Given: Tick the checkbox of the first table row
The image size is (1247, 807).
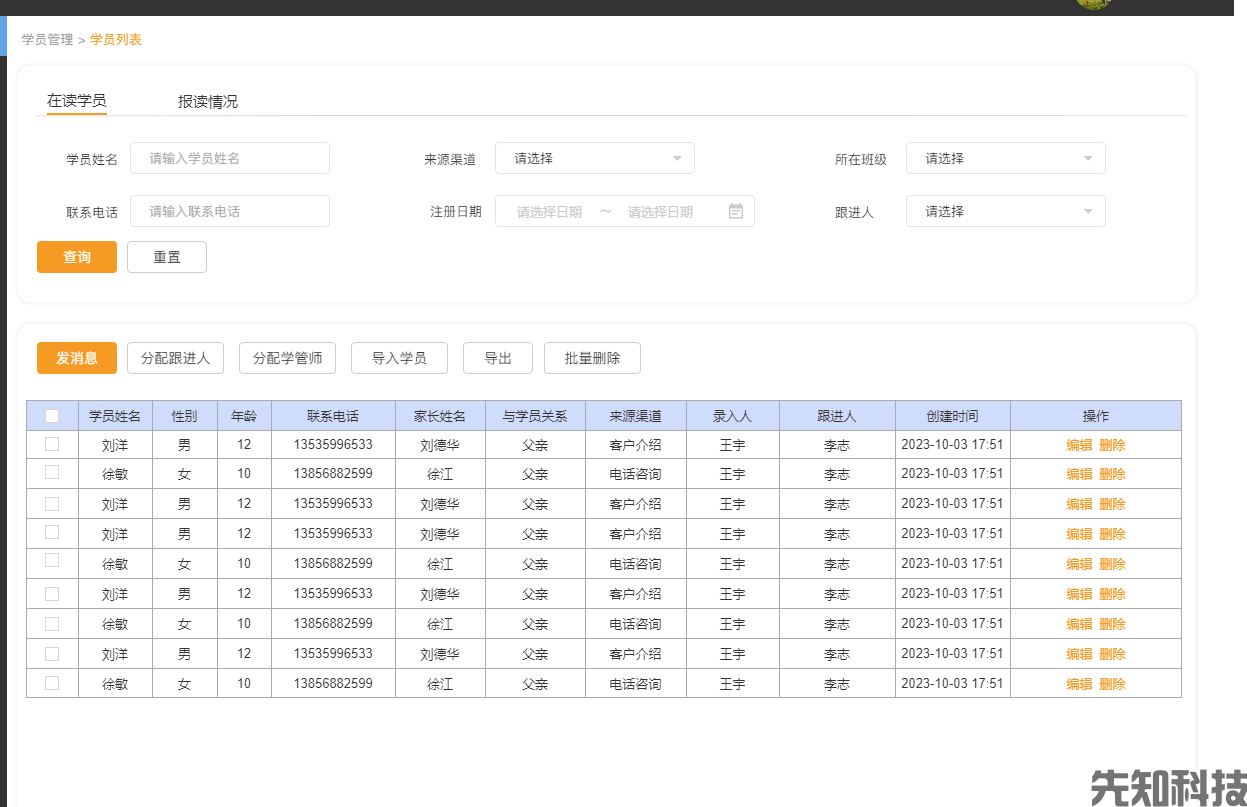Looking at the screenshot, I should tap(52, 444).
